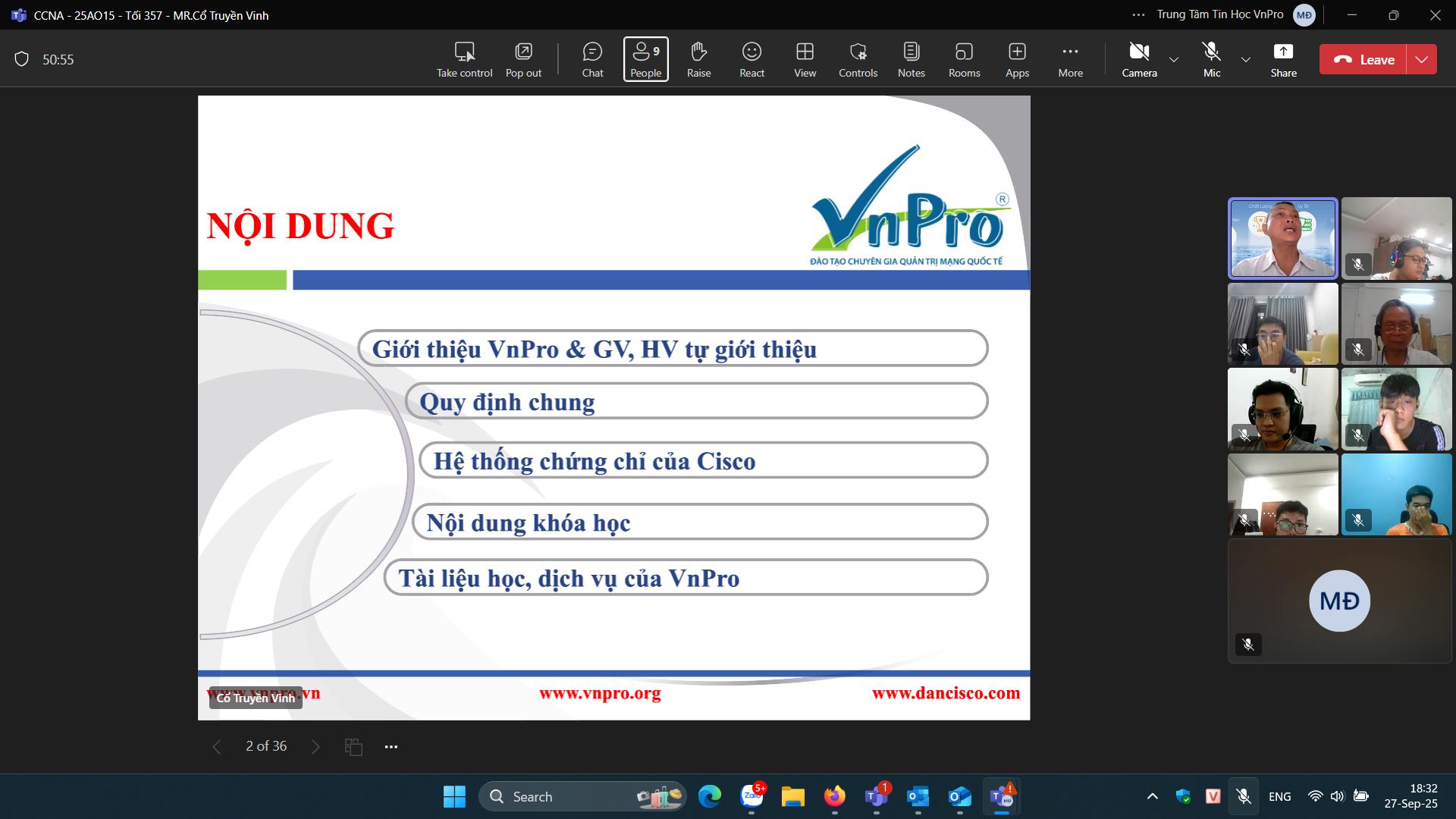Open title bar settings ellipsis

[x=1138, y=15]
